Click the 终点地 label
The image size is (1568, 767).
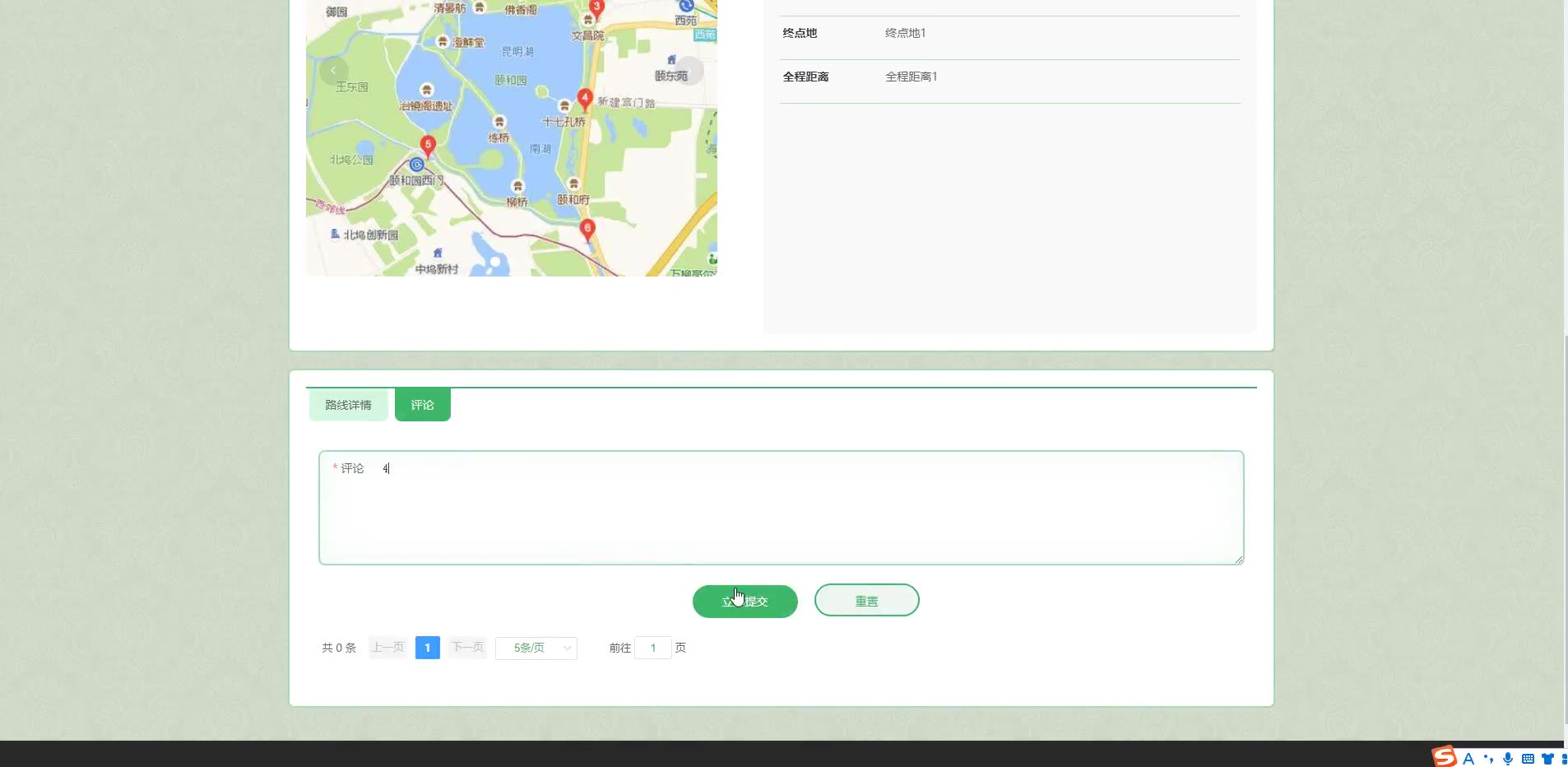coord(800,33)
